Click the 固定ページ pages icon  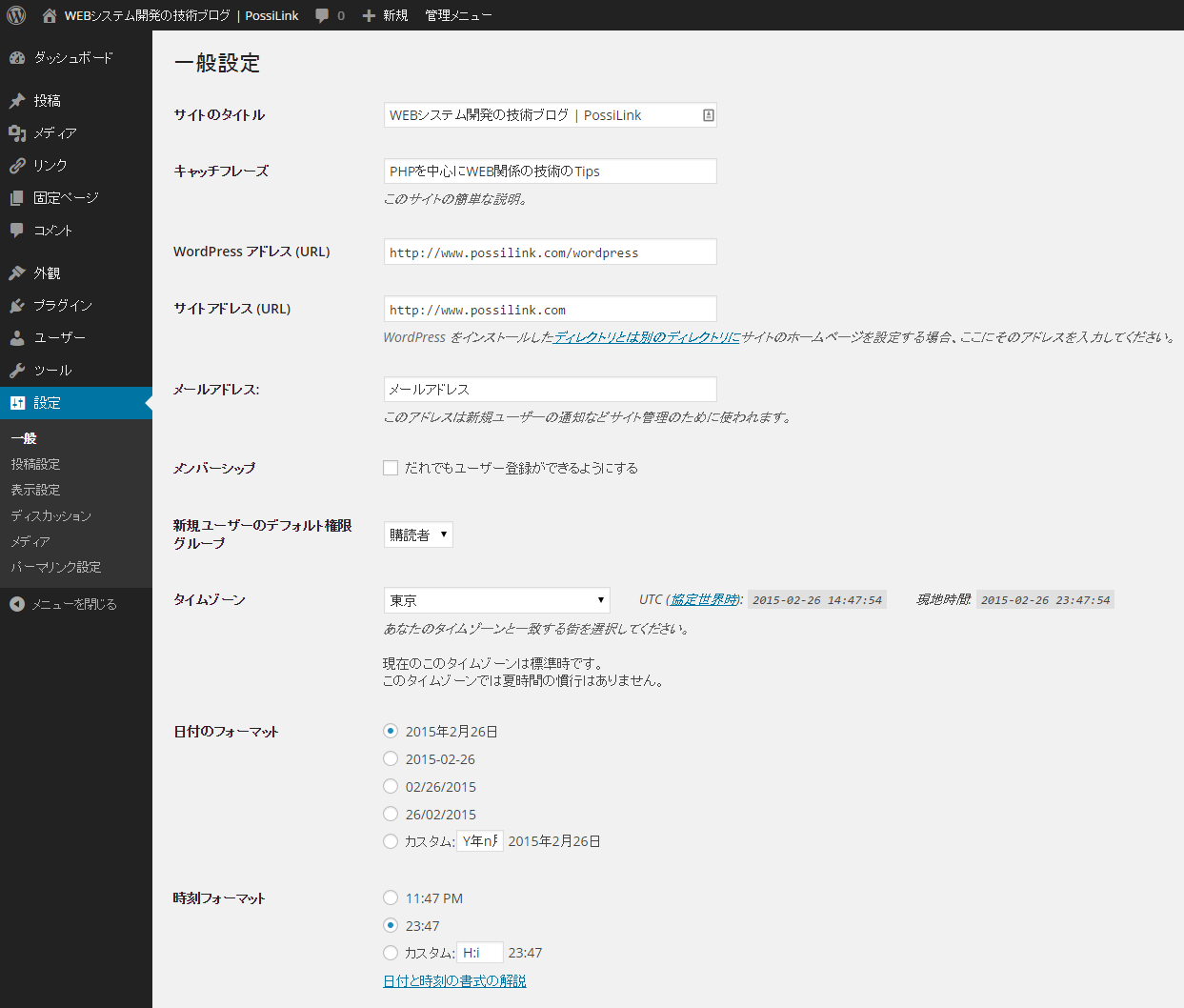(17, 198)
